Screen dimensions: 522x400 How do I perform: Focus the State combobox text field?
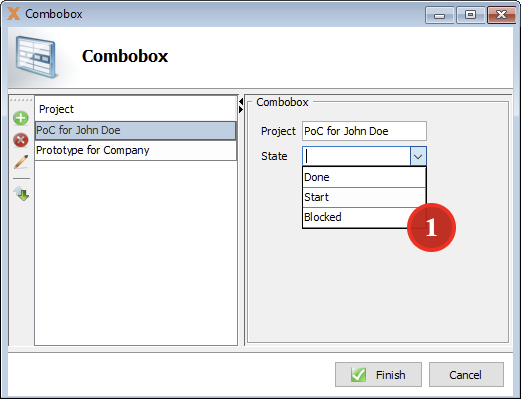point(356,156)
